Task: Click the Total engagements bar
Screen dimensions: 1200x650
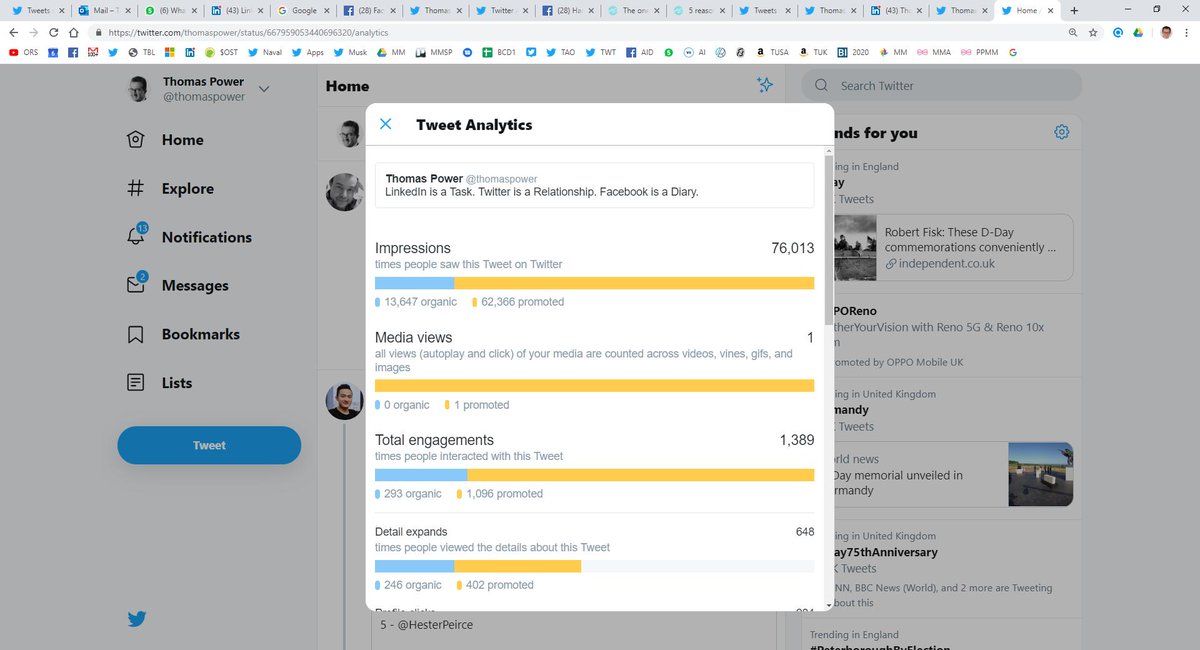Action: pos(594,475)
